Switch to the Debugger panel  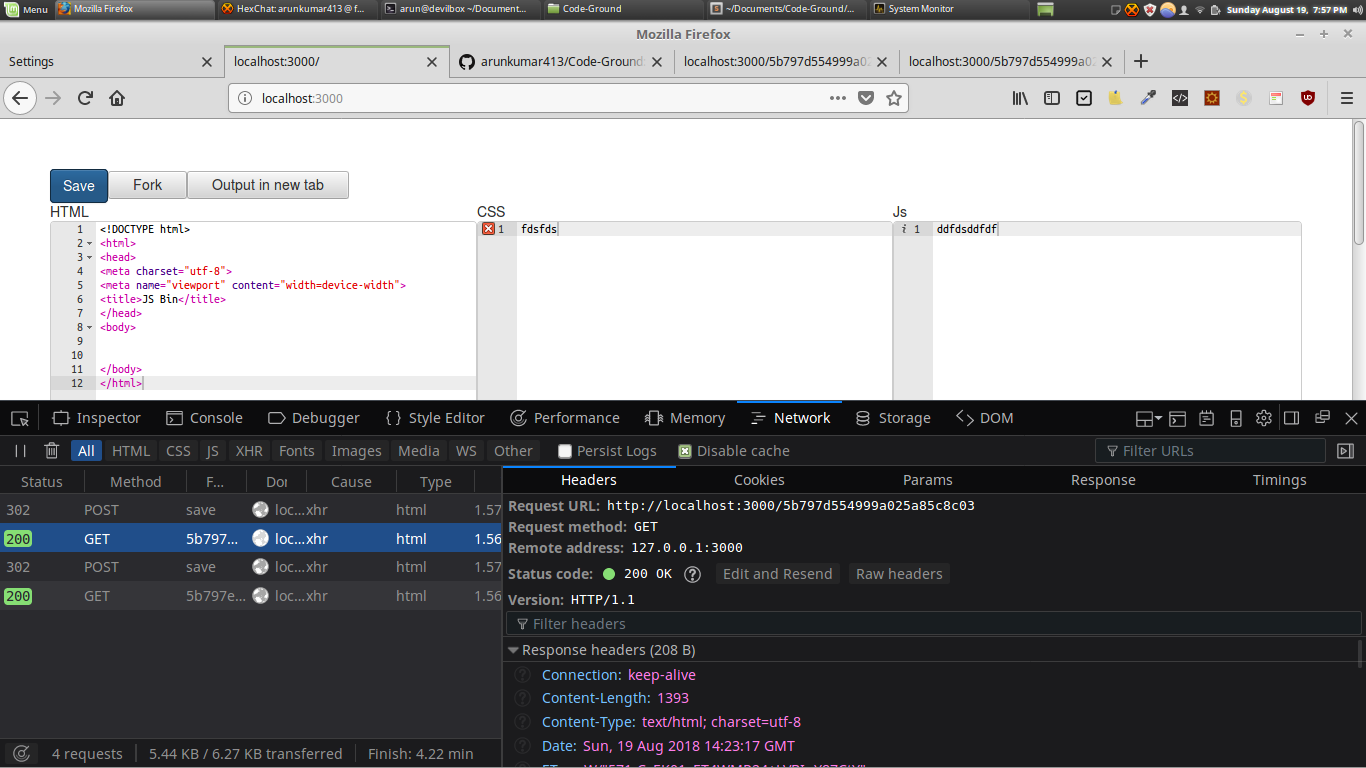tap(314, 418)
